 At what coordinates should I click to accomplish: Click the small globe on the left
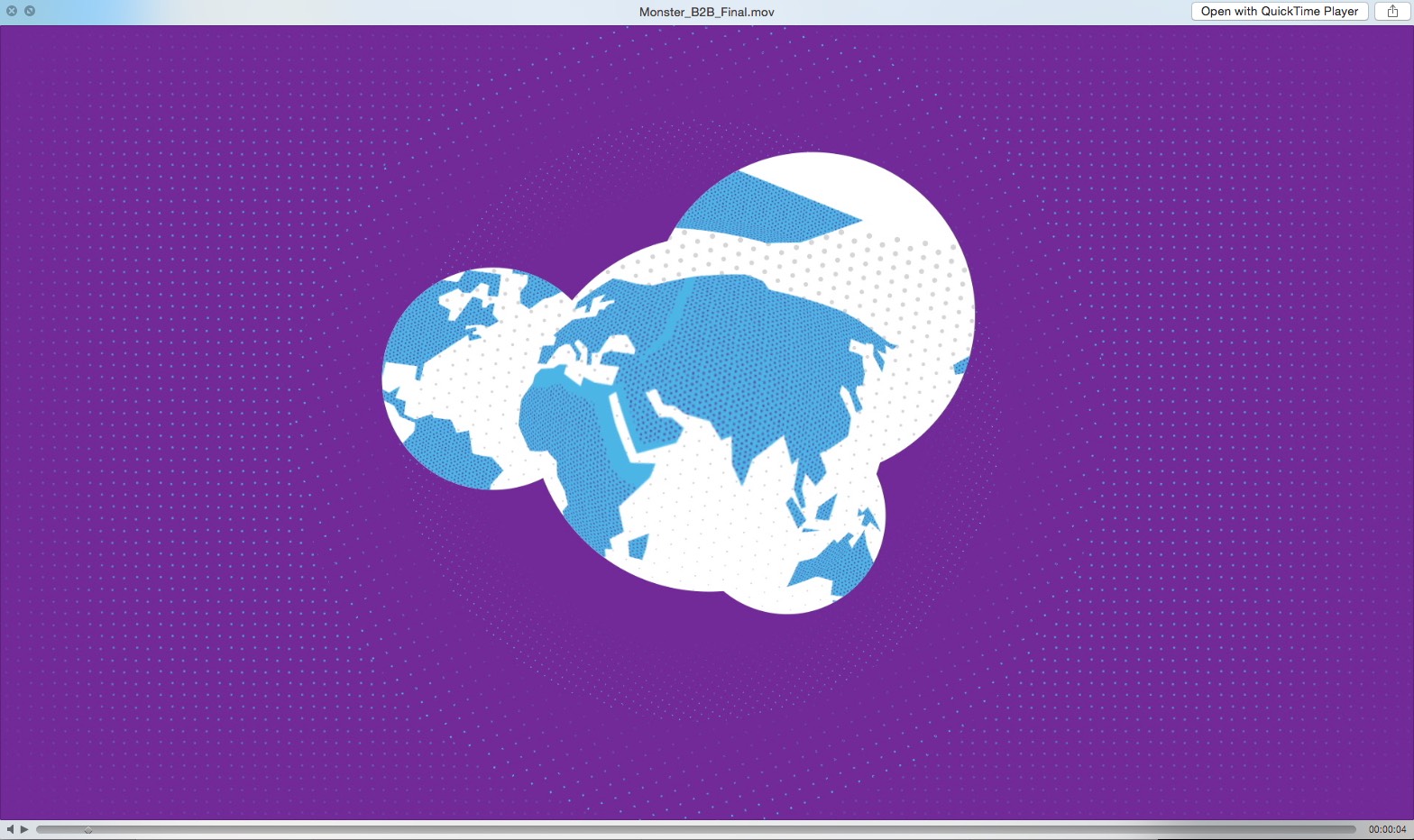pos(451,379)
